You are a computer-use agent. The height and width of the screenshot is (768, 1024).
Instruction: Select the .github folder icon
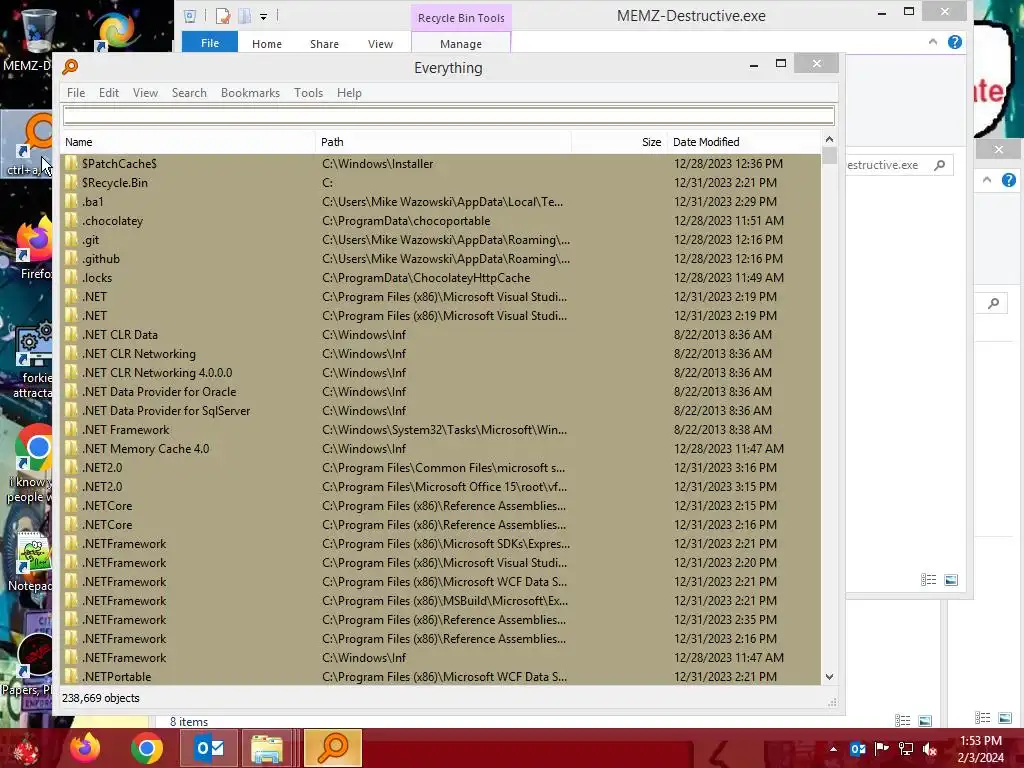(71, 258)
